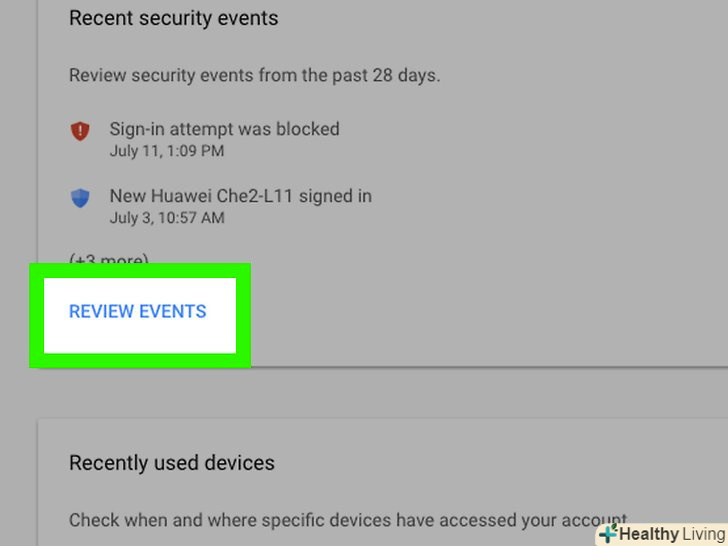This screenshot has height=546, width=728.
Task: Click the July 3, 10:57 AM timestamp
Action: [166, 217]
